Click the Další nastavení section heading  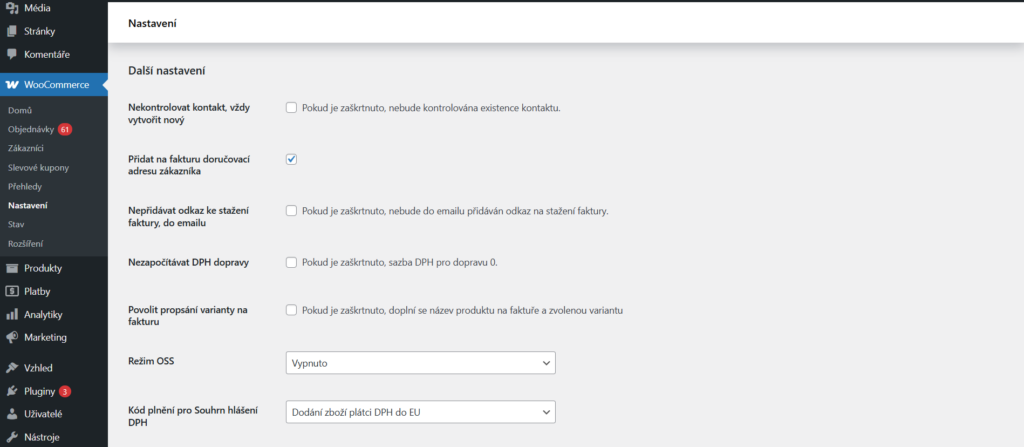[167, 71]
